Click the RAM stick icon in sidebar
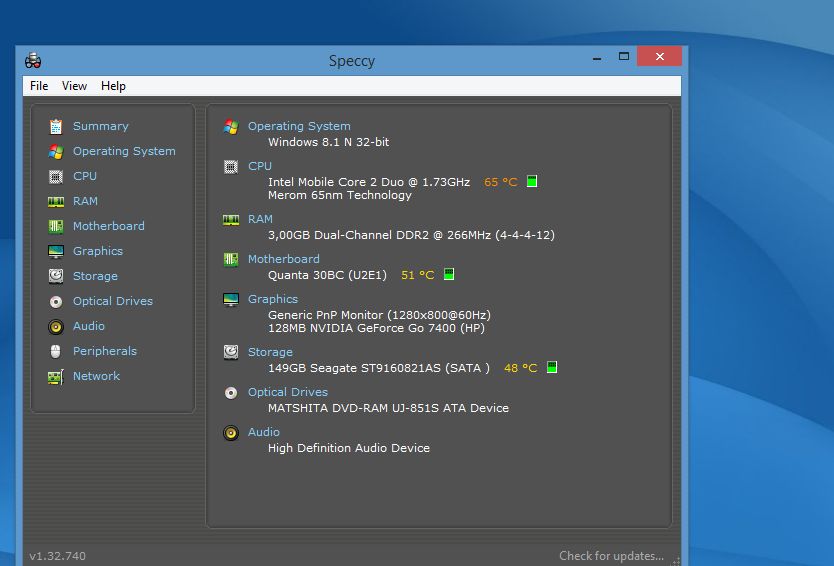This screenshot has height=566, width=834. [56, 202]
